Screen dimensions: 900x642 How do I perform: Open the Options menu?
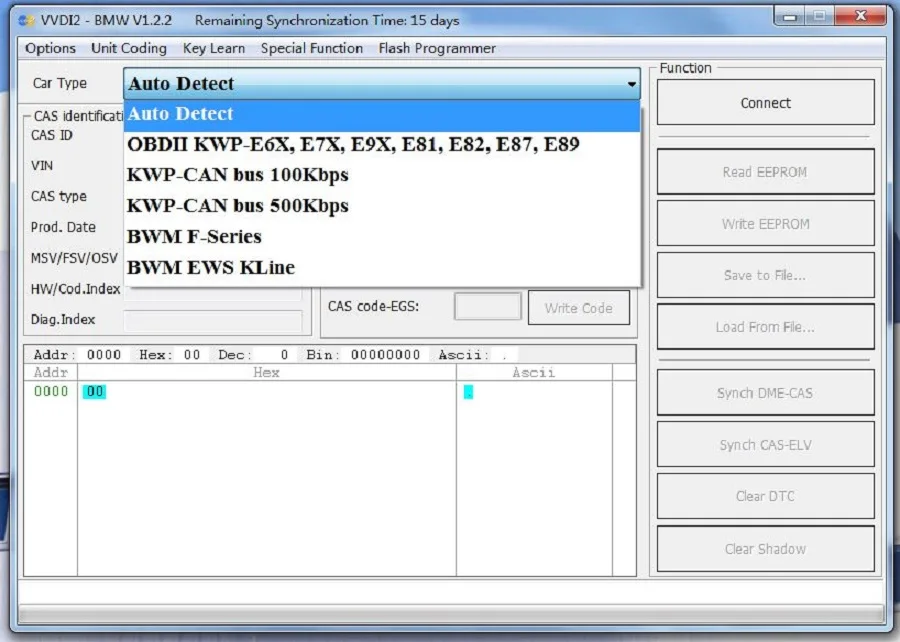(x=50, y=48)
